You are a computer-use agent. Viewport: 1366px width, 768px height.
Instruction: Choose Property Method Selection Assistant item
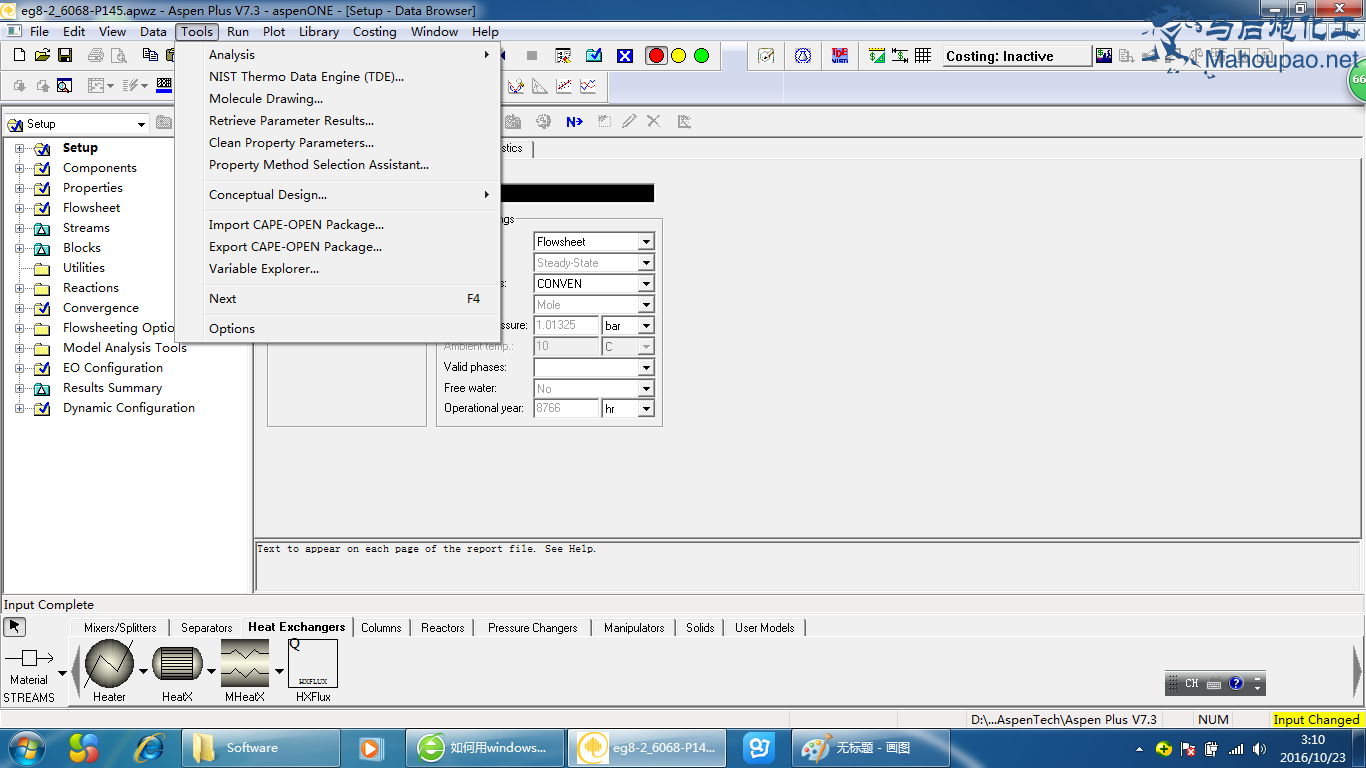(x=338, y=165)
